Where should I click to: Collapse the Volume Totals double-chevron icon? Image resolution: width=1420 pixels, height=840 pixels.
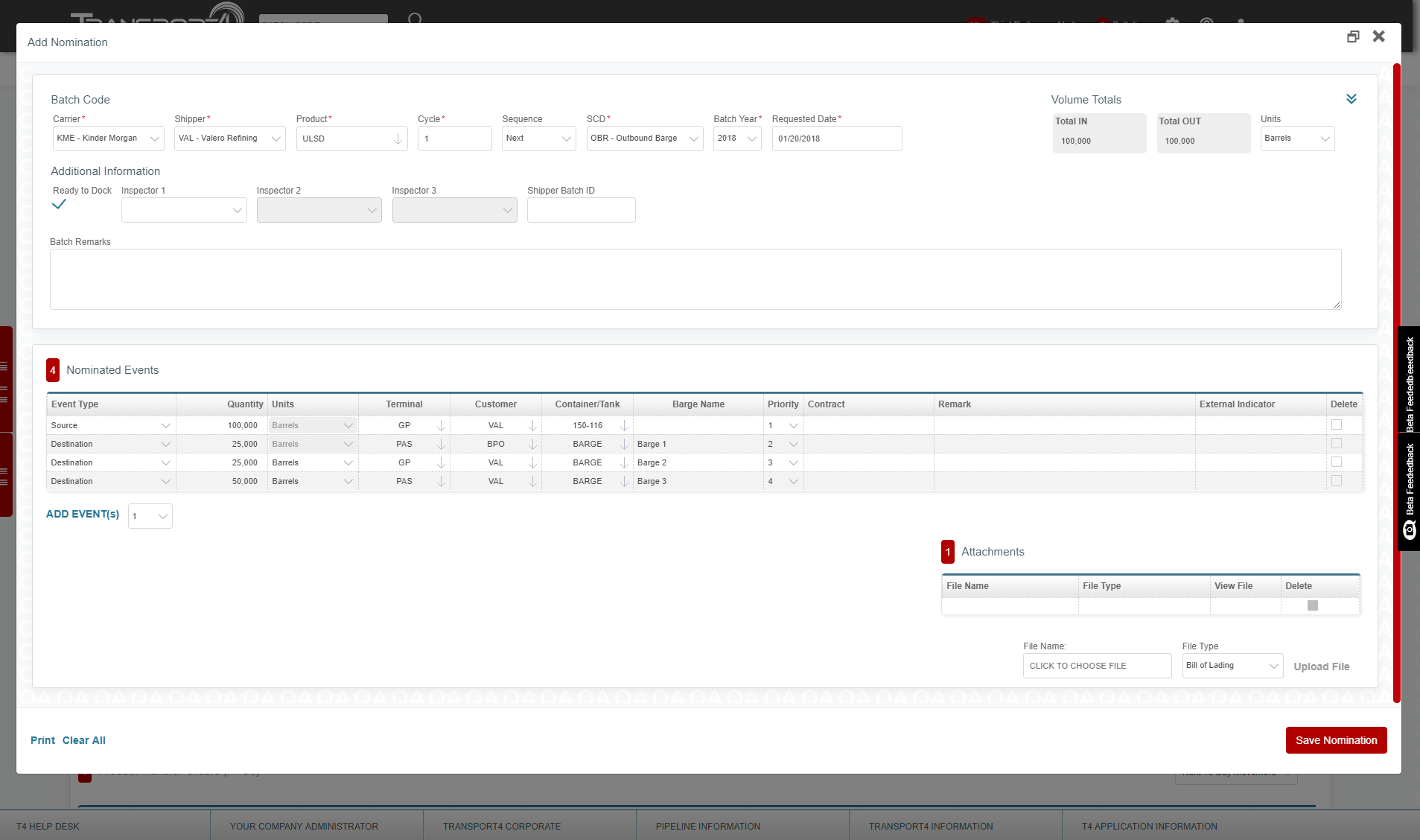point(1351,99)
